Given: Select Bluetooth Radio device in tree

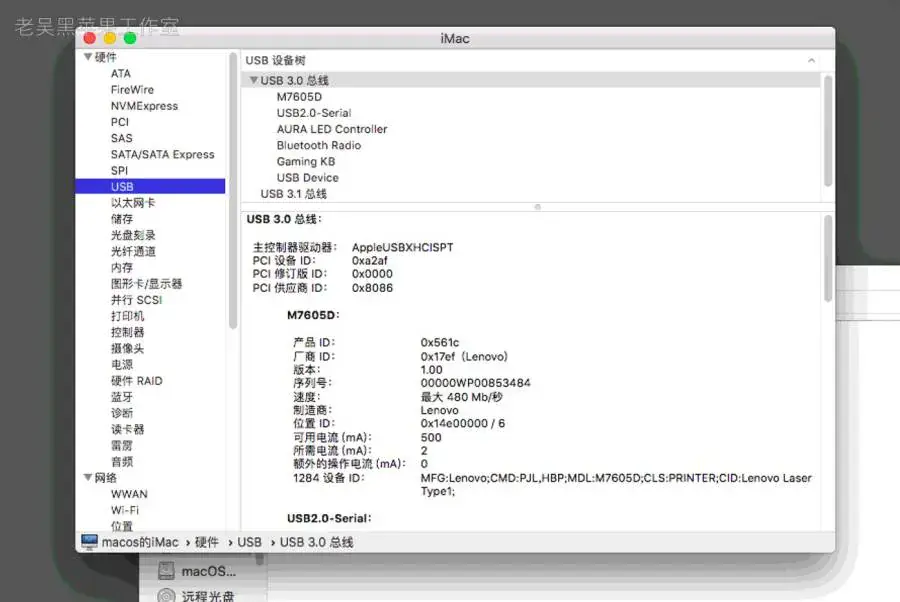Looking at the screenshot, I should pos(319,145).
